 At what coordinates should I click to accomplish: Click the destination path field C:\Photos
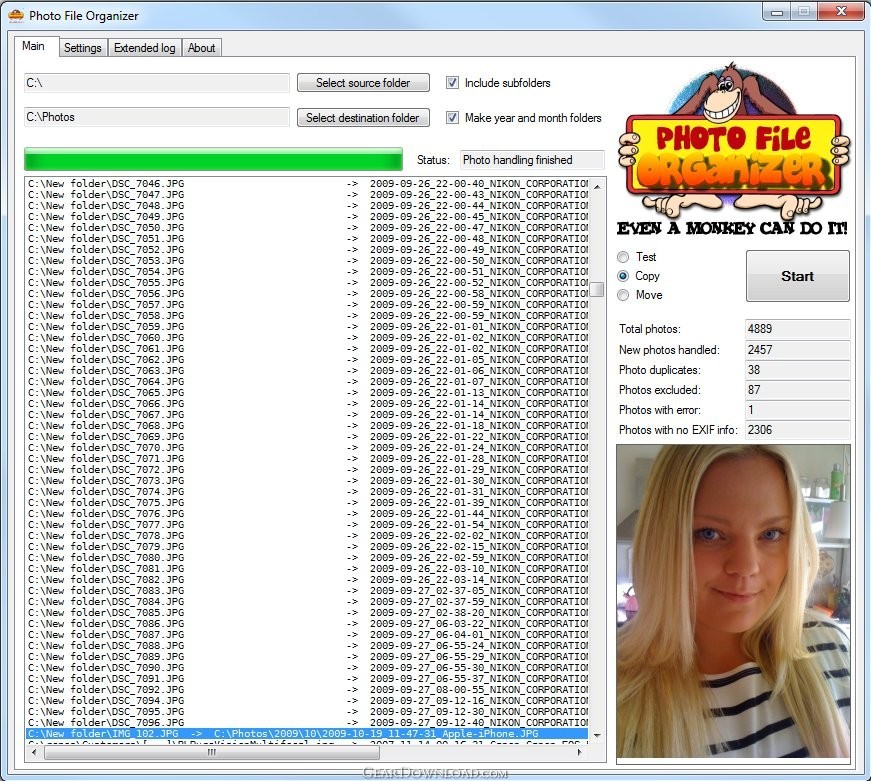157,117
